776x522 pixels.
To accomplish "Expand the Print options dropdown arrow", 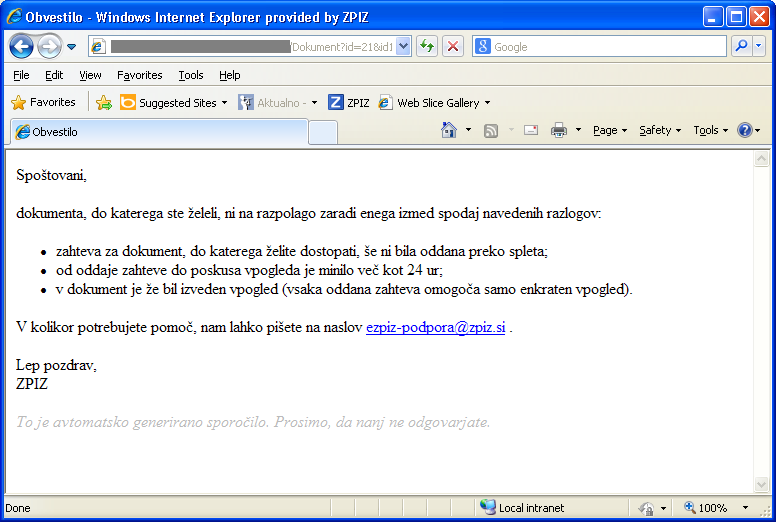I will pyautogui.click(x=578, y=130).
